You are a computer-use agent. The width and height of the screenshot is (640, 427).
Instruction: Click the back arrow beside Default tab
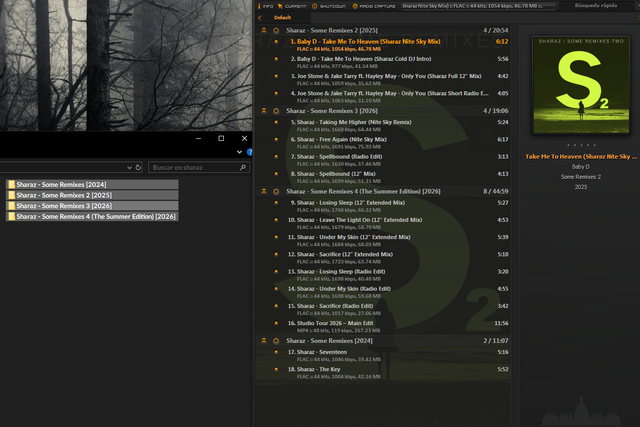260,18
